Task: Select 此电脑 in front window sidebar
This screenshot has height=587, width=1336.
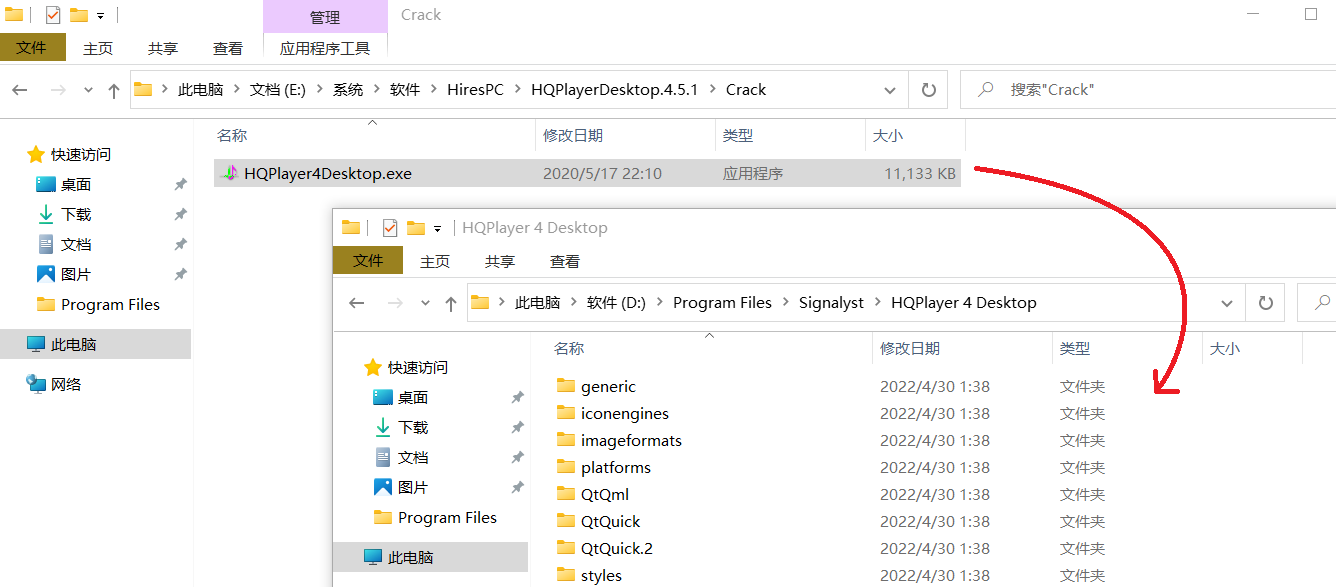Action: [x=410, y=557]
